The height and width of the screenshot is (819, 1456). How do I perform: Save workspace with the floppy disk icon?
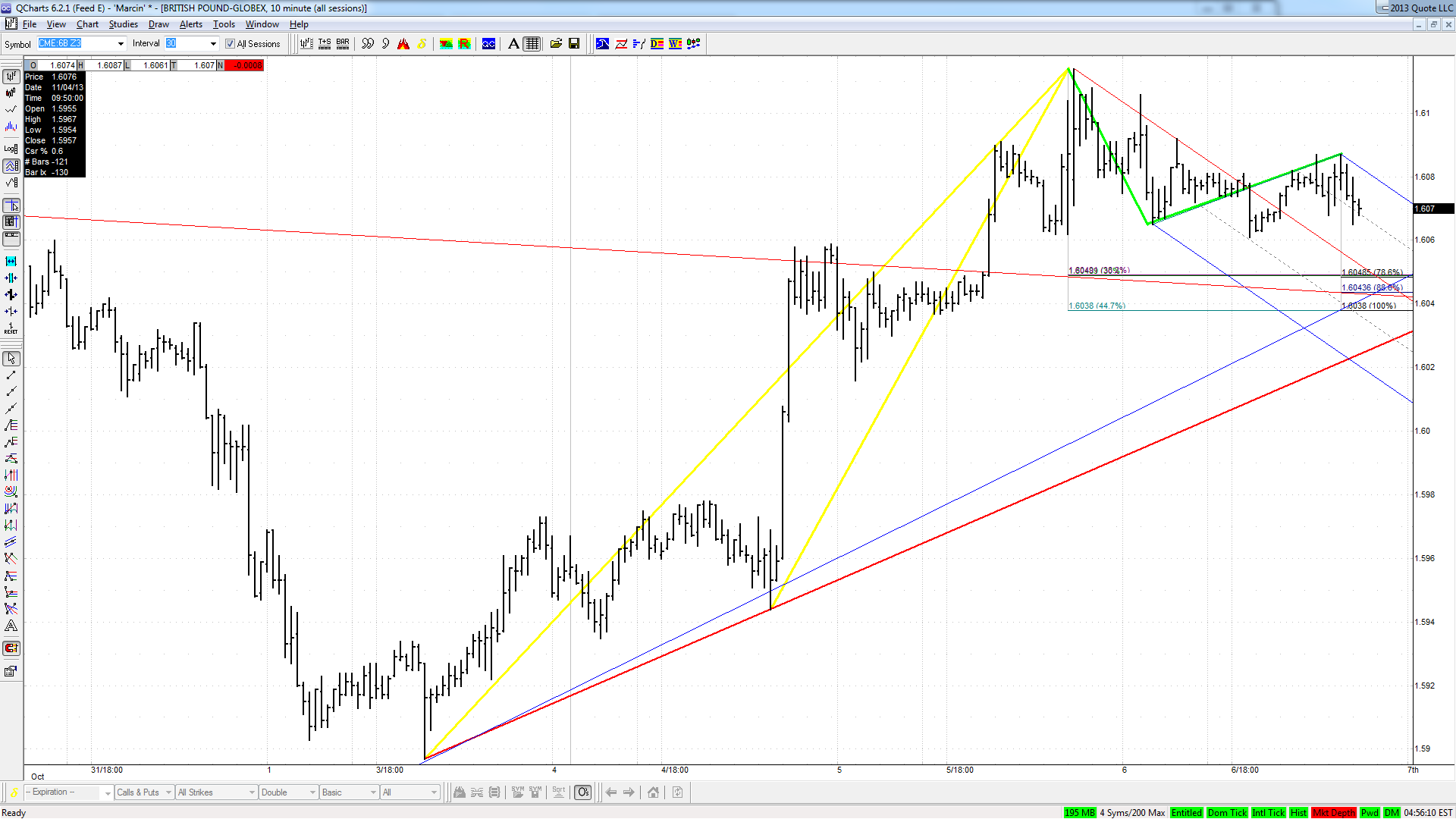click(x=574, y=44)
